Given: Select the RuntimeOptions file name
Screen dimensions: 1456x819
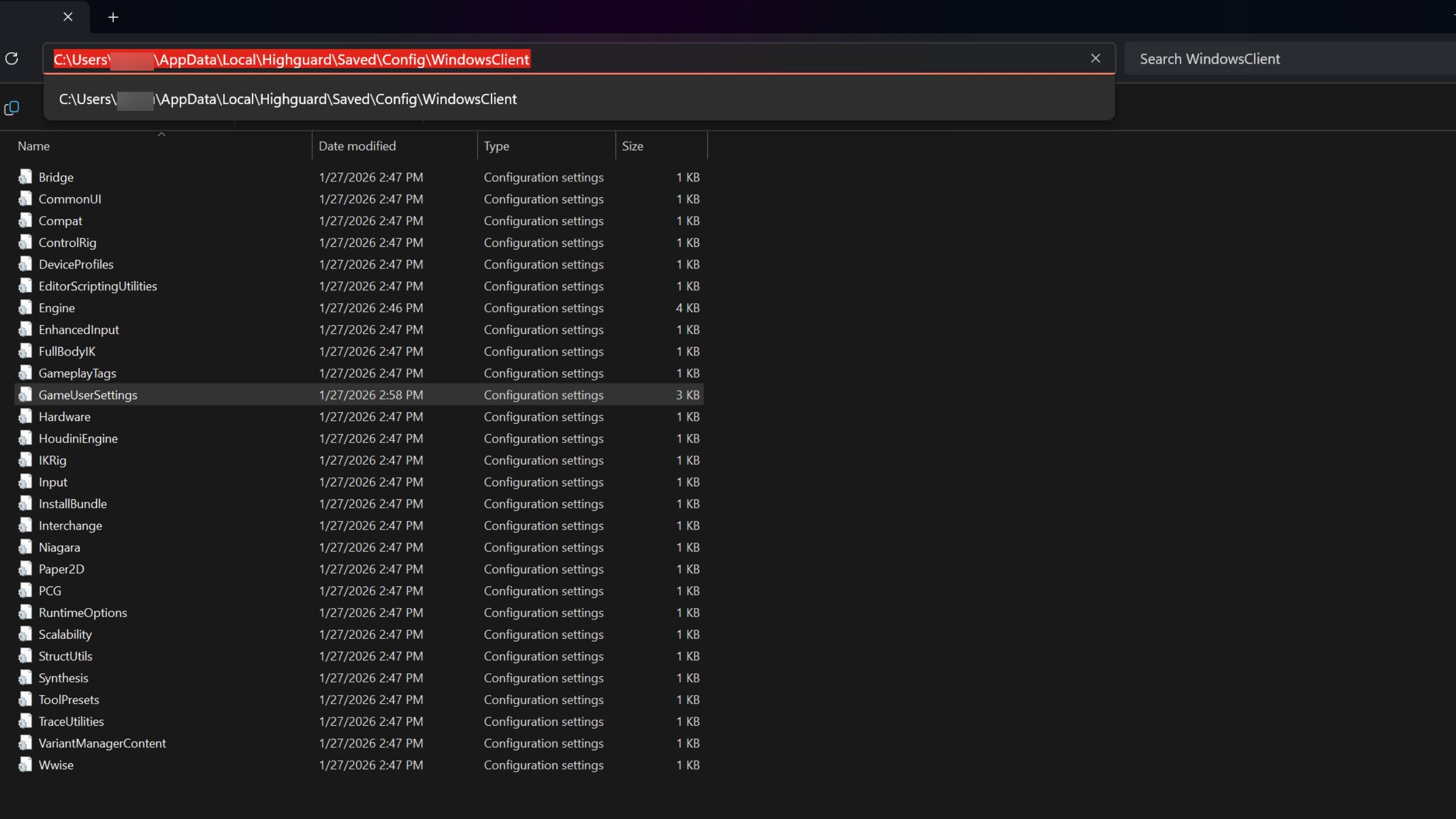Looking at the screenshot, I should click(83, 613).
